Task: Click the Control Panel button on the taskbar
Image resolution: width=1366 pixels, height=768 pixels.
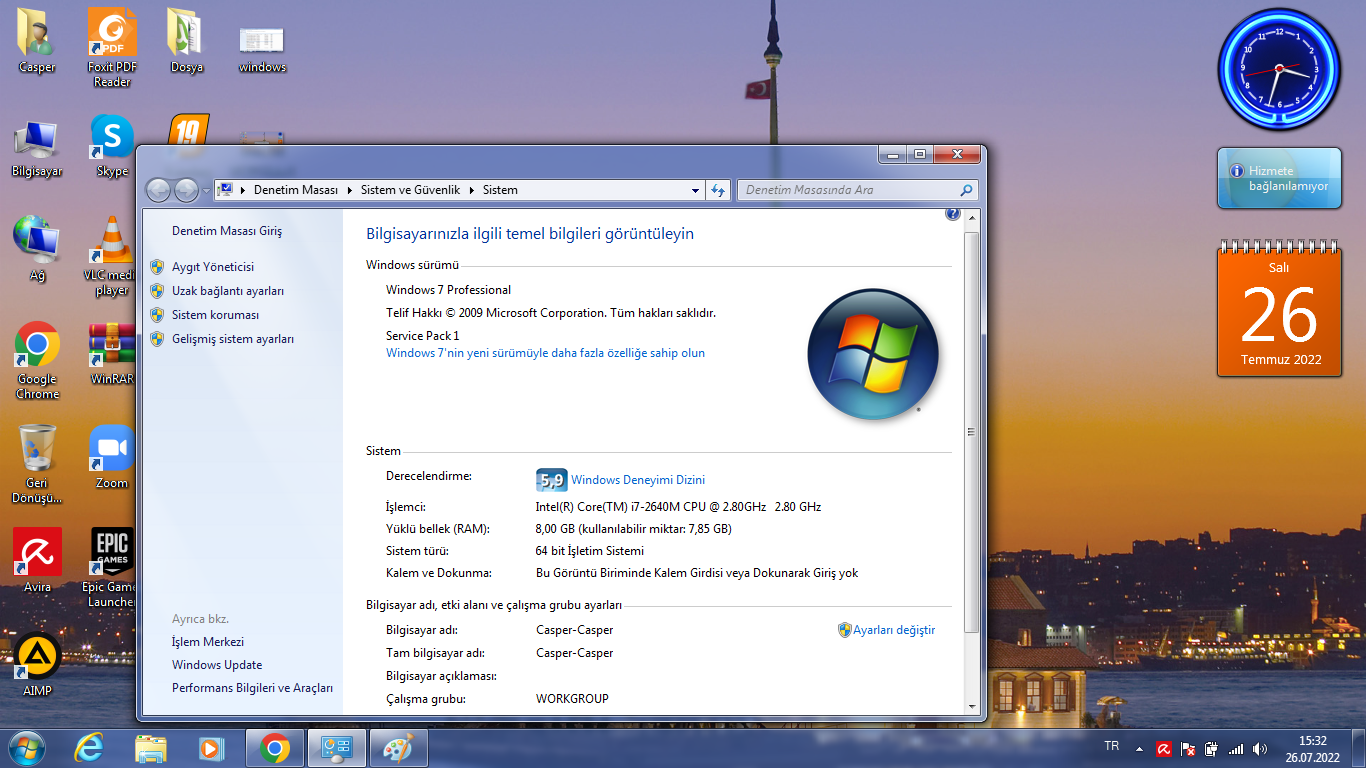Action: [x=336, y=748]
